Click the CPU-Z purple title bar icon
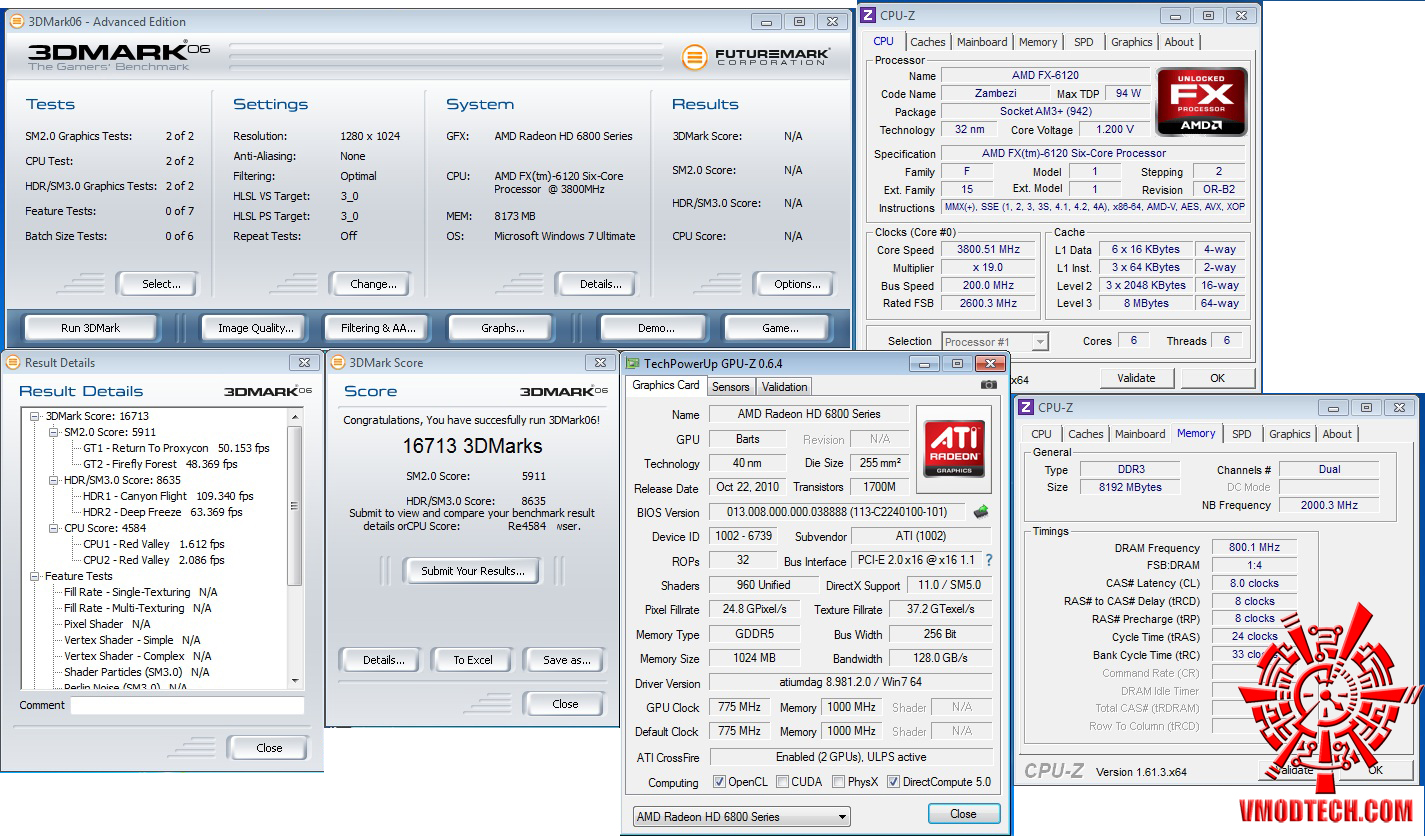The image size is (1425, 836). 869,15
